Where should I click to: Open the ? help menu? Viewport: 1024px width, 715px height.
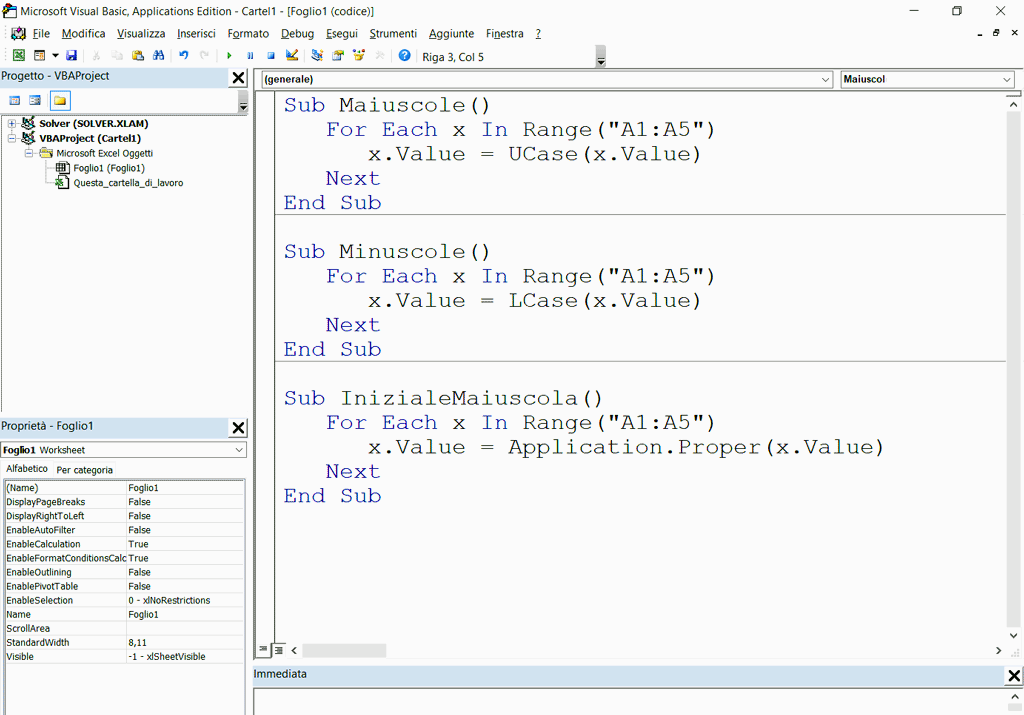coord(538,33)
